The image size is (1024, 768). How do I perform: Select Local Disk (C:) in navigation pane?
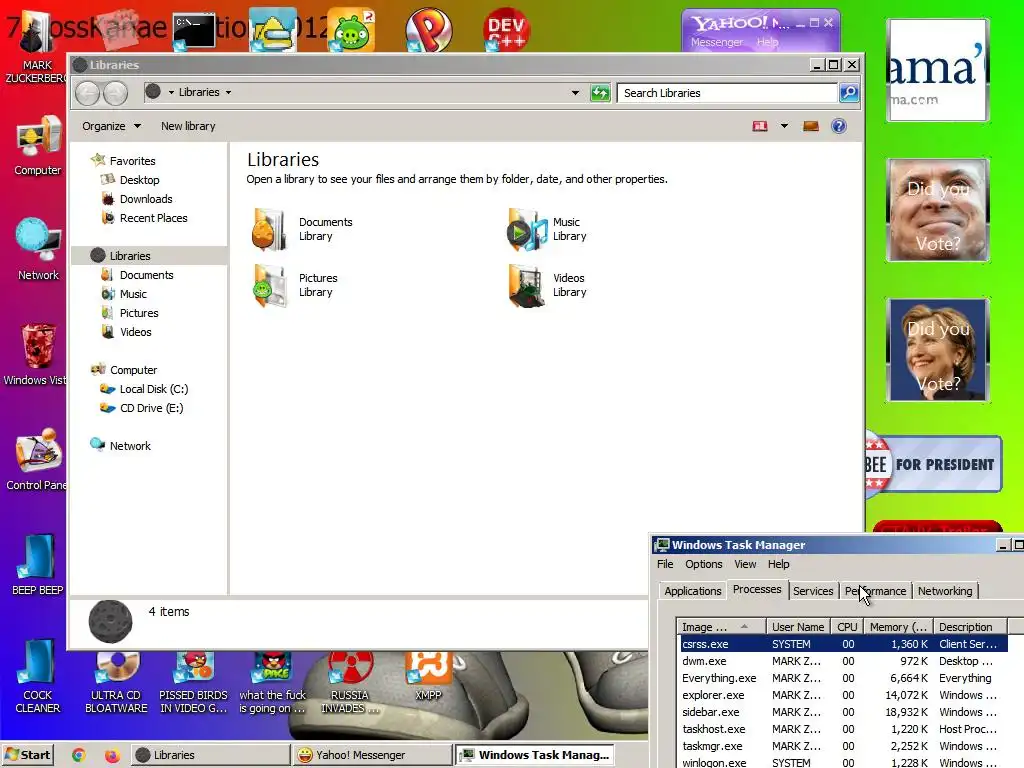point(153,389)
